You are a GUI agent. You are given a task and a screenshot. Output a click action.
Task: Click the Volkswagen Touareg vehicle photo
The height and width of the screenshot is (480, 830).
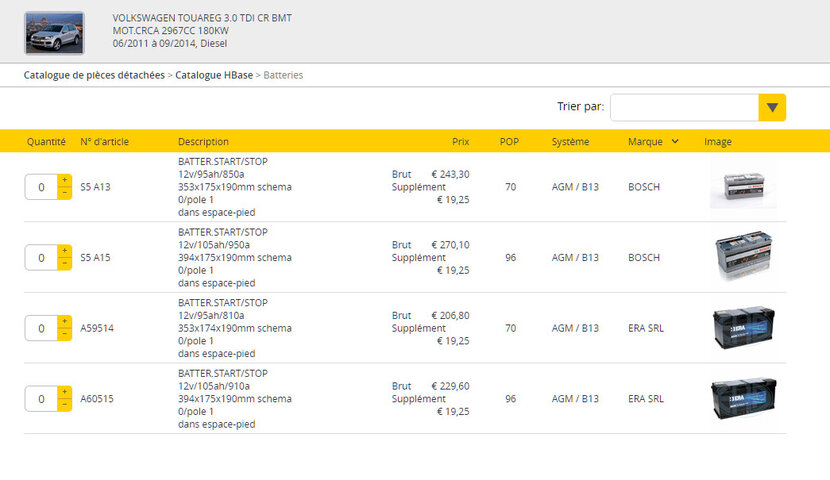point(54,32)
